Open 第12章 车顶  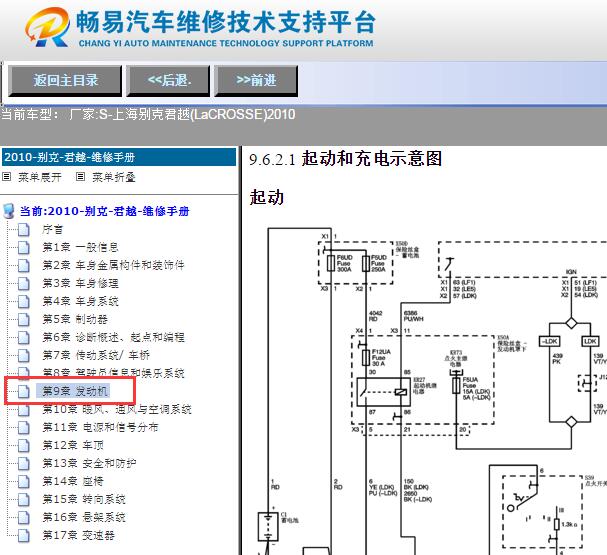coord(73,445)
